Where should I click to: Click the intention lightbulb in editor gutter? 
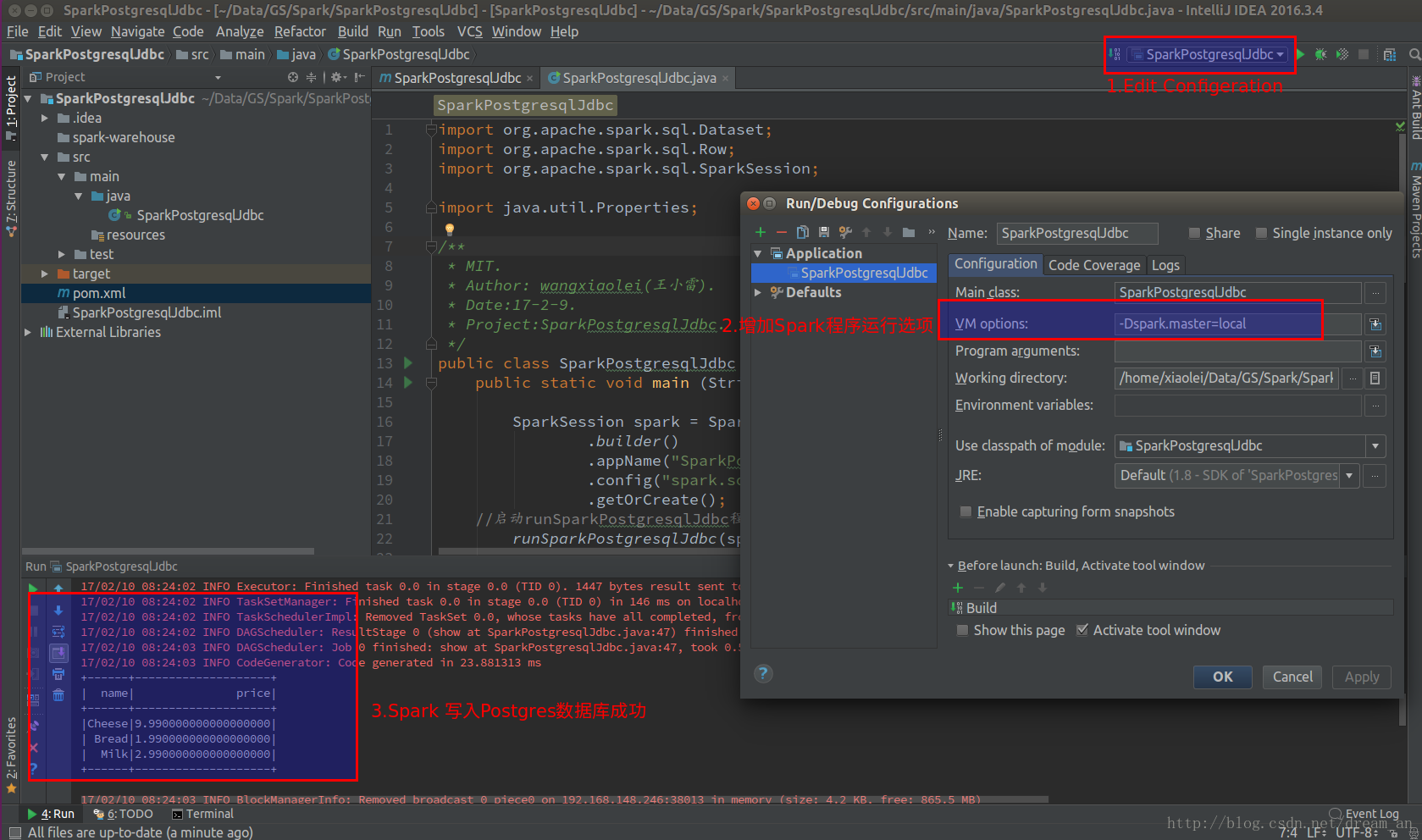[450, 229]
